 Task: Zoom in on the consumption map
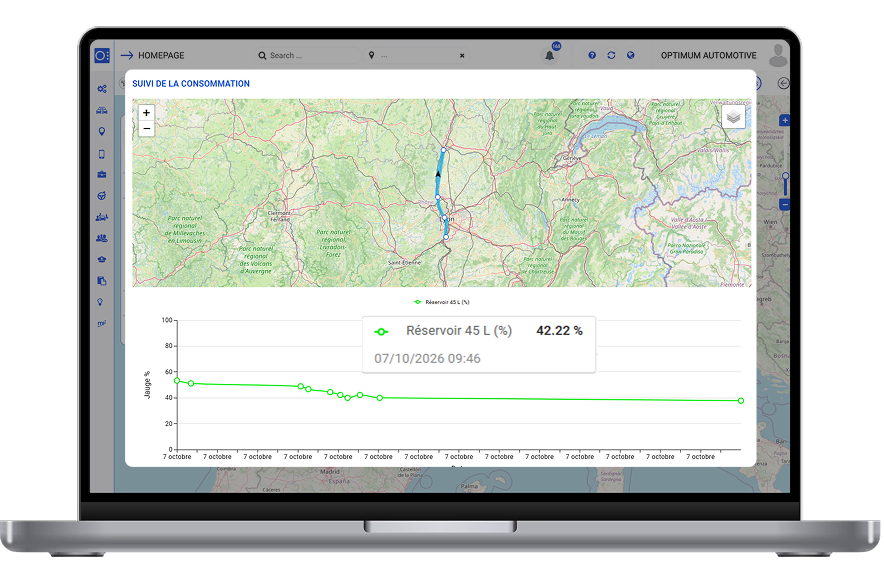point(147,113)
